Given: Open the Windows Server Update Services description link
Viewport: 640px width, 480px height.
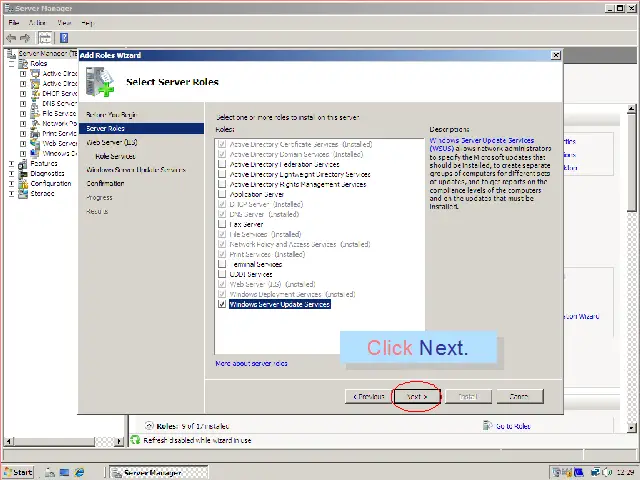Looking at the screenshot, I should click(x=482, y=144).
